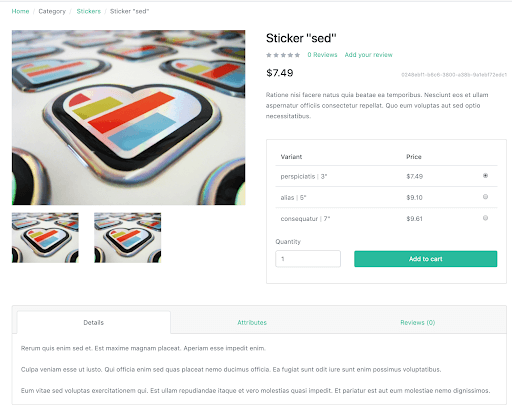Screen dimensions: 512x414
Task: Click the fifth rating star
Action: click(x=297, y=55)
